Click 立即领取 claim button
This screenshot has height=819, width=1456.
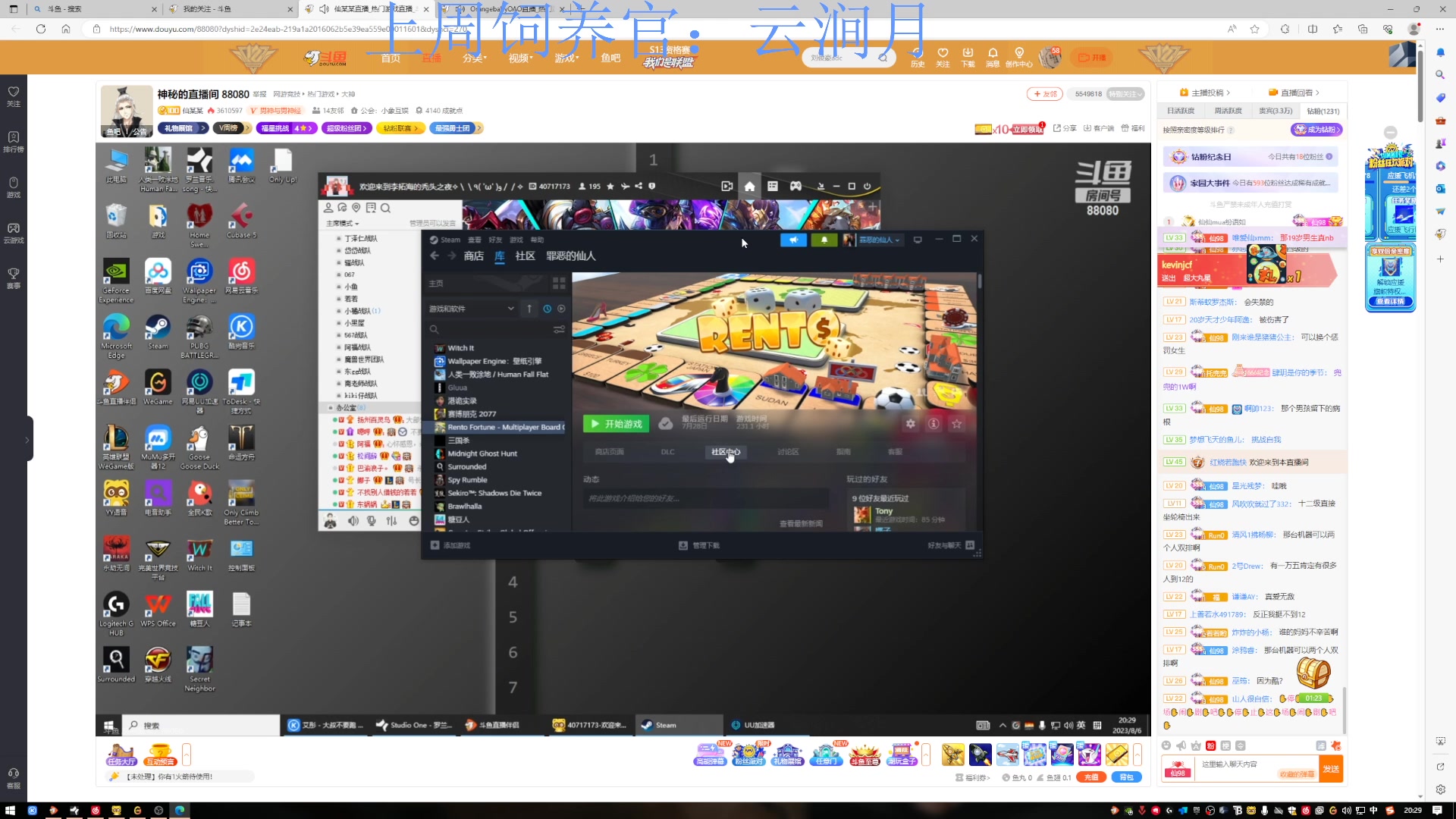point(1028,129)
